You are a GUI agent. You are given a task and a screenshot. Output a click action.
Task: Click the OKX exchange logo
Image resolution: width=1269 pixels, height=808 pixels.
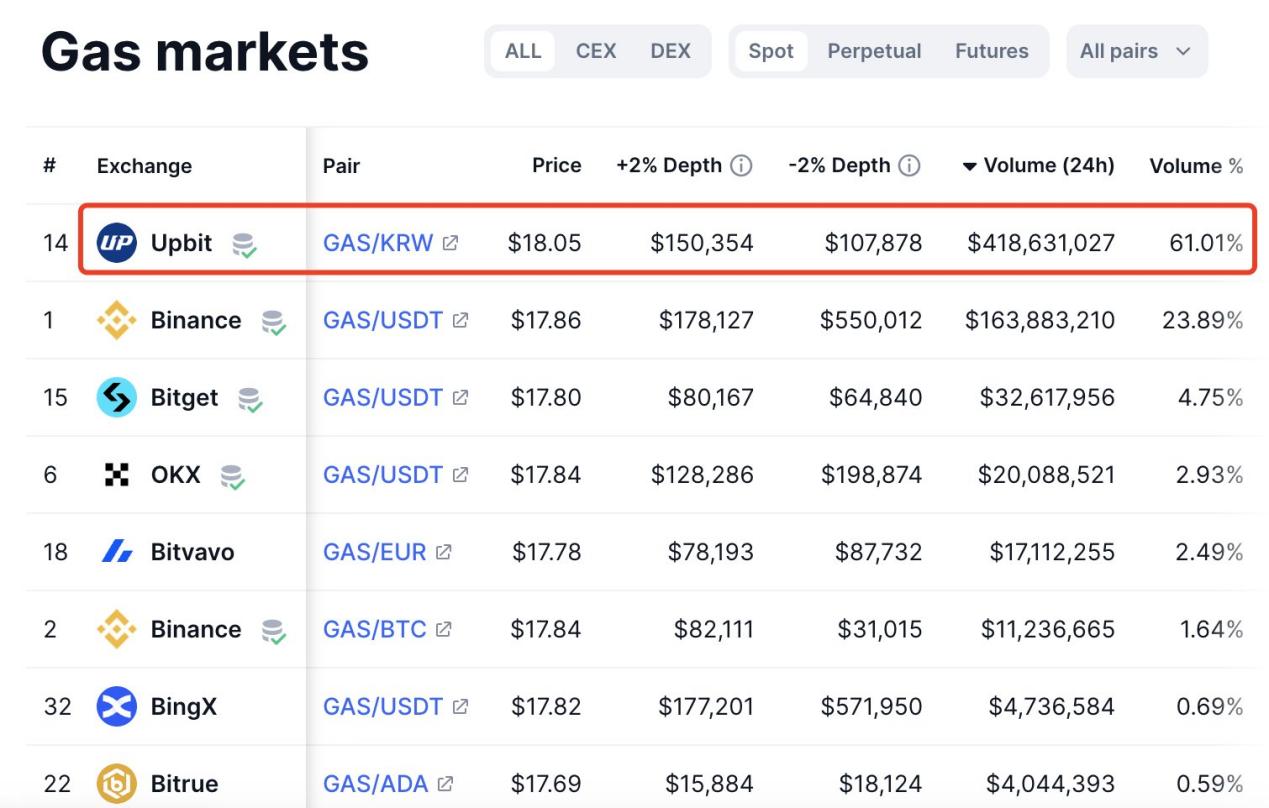point(116,475)
